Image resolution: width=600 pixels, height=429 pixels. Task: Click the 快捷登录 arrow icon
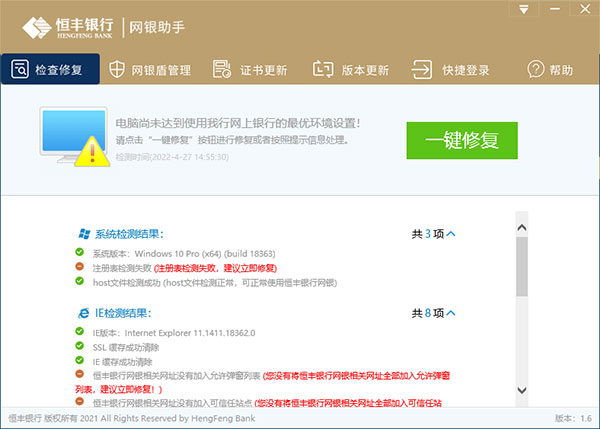(x=422, y=70)
